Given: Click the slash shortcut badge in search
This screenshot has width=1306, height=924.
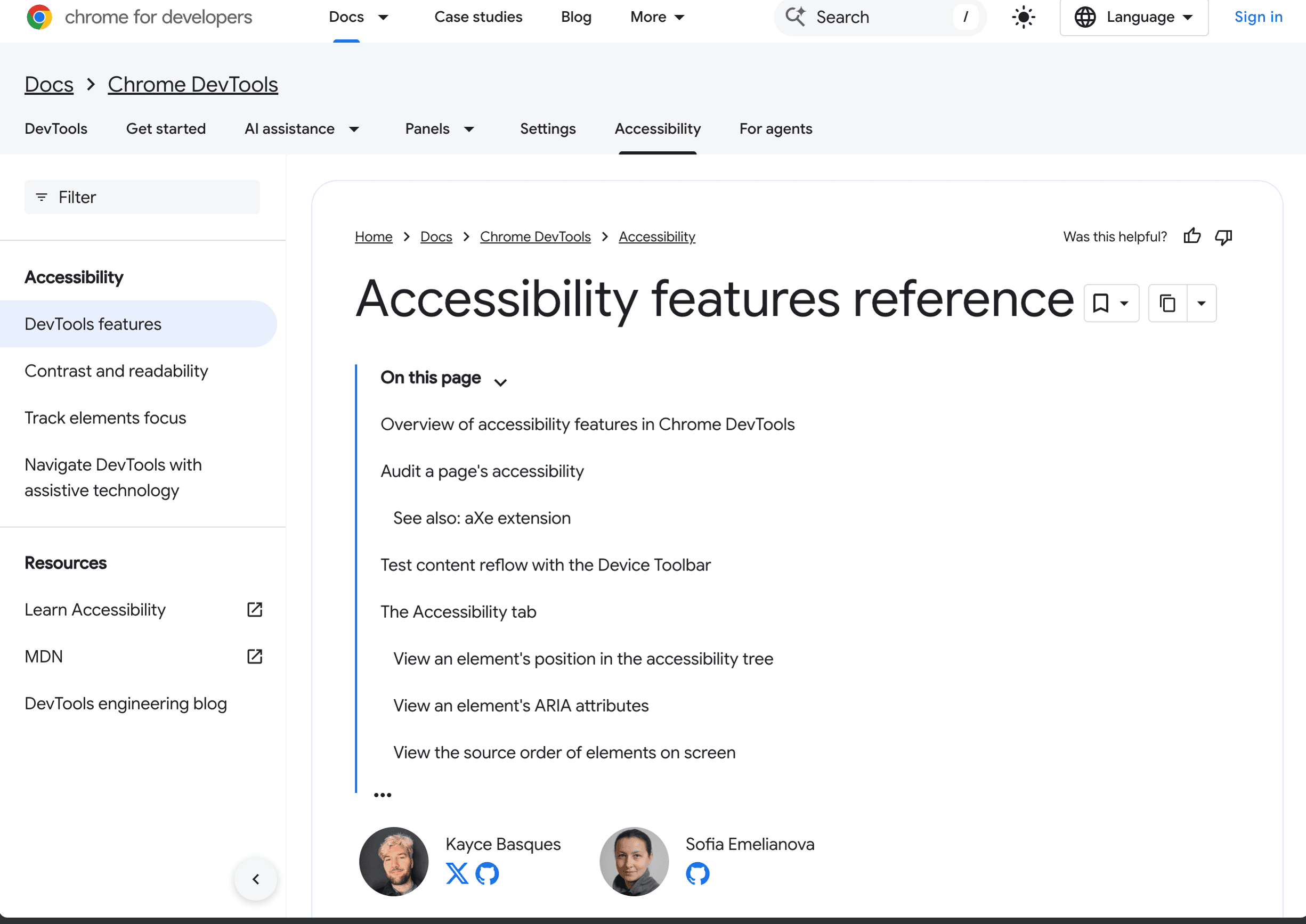Looking at the screenshot, I should (965, 17).
